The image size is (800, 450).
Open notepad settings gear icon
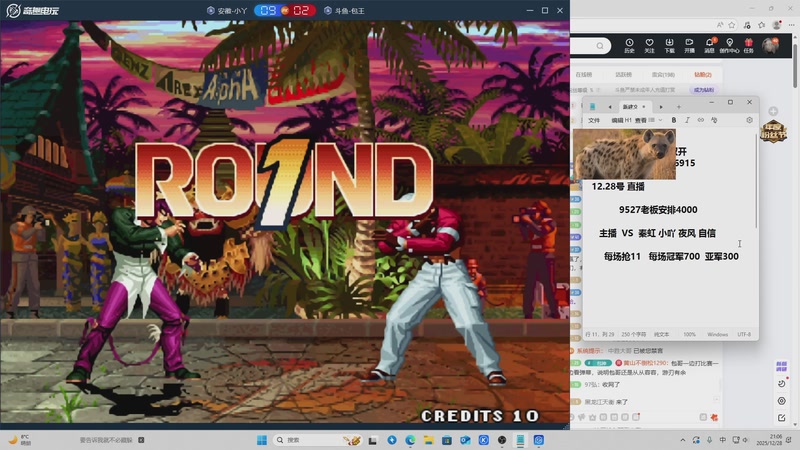[x=749, y=120]
